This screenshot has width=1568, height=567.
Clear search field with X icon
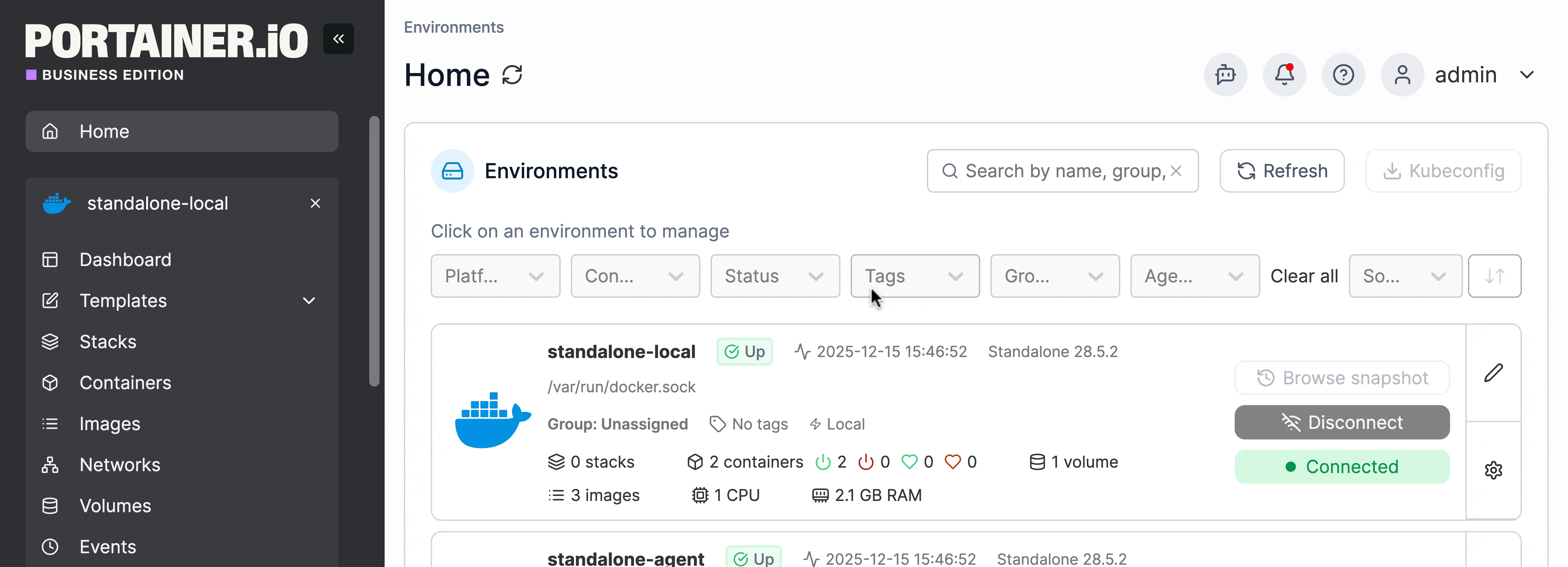(x=1176, y=171)
